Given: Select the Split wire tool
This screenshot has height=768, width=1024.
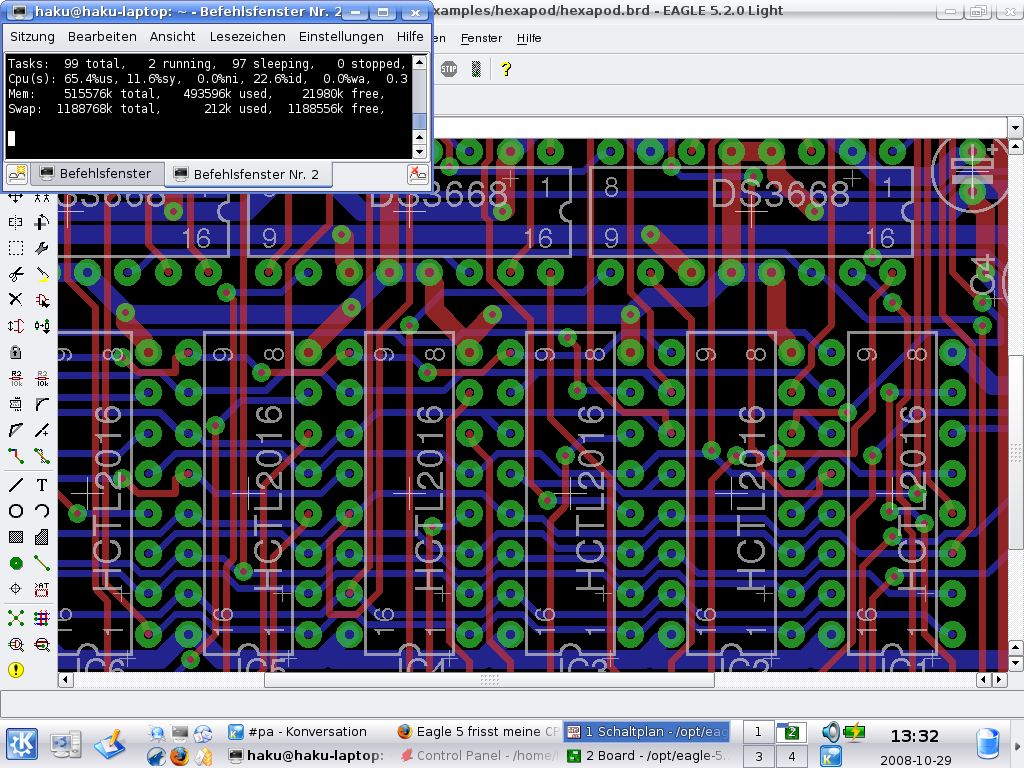Looking at the screenshot, I should coord(16,430).
